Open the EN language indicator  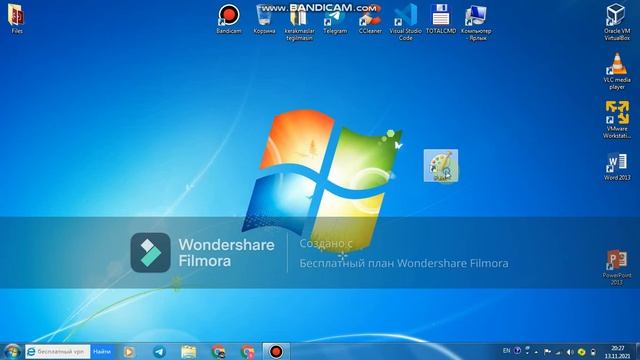(507, 351)
